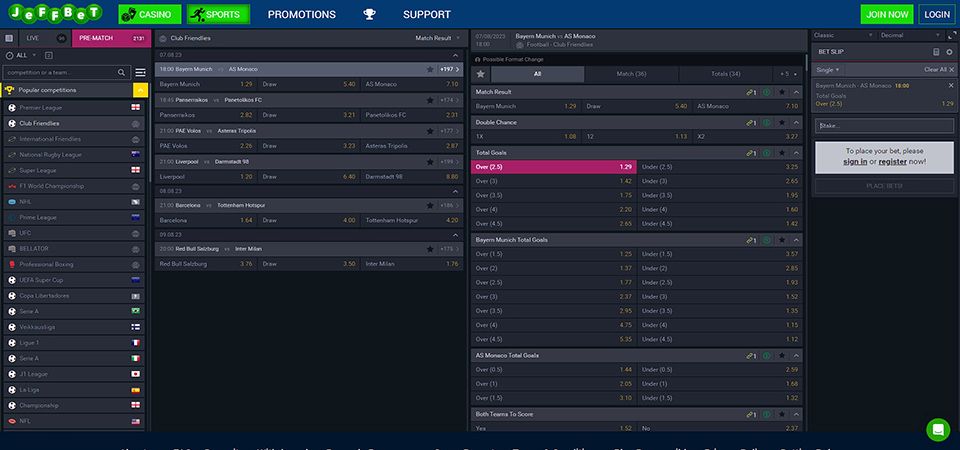
Task: Remove Bayern Munich - AS Monaco bet with X
Action: (x=951, y=86)
